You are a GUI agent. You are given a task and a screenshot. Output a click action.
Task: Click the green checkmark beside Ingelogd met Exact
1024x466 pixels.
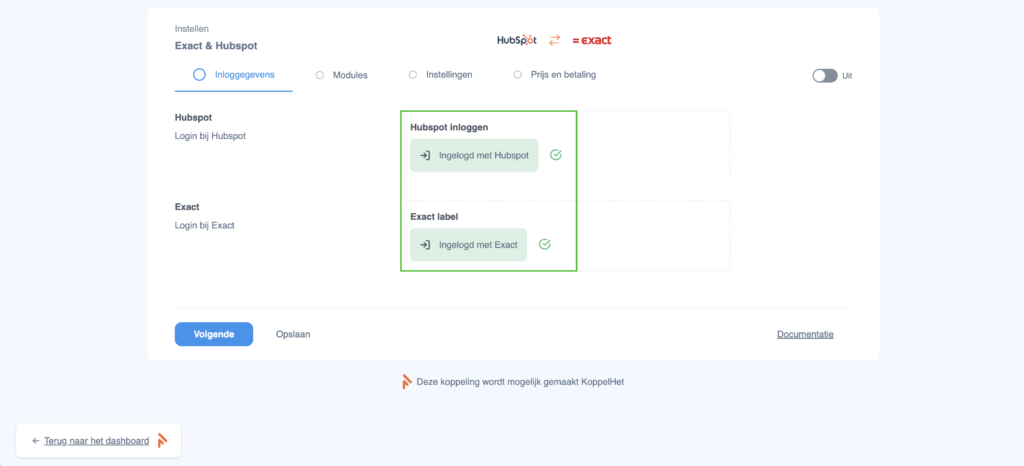545,244
